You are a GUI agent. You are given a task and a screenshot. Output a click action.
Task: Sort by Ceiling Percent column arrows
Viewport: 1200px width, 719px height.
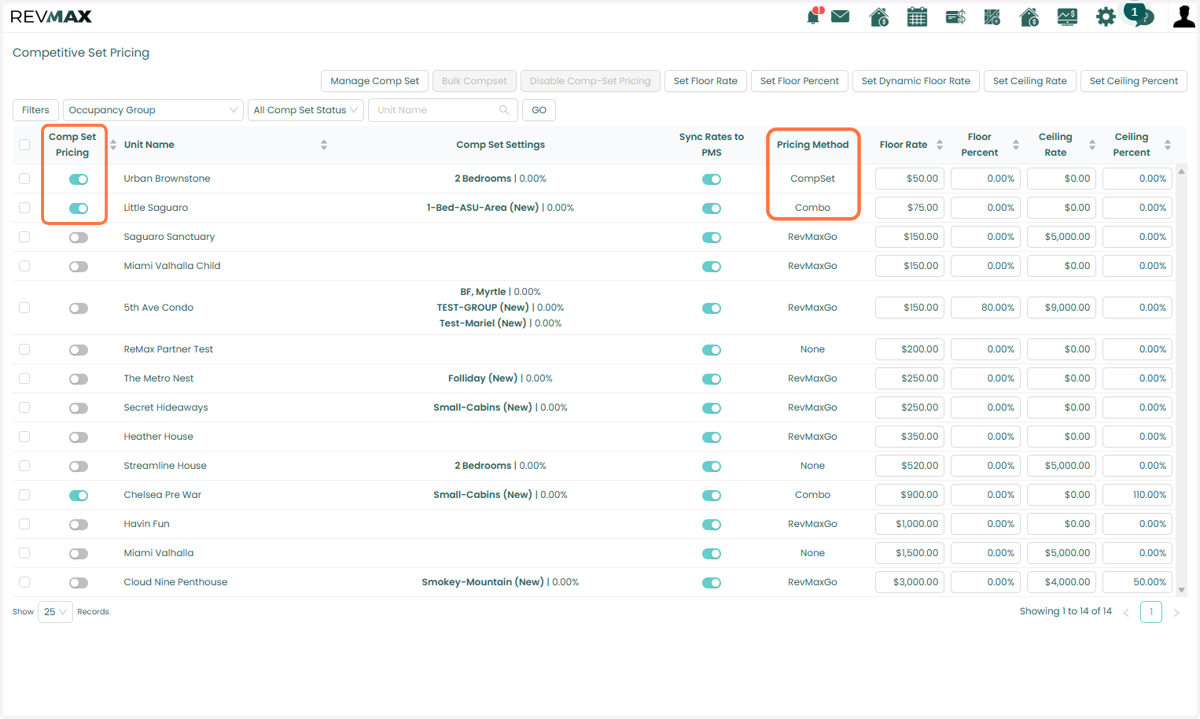(1167, 145)
